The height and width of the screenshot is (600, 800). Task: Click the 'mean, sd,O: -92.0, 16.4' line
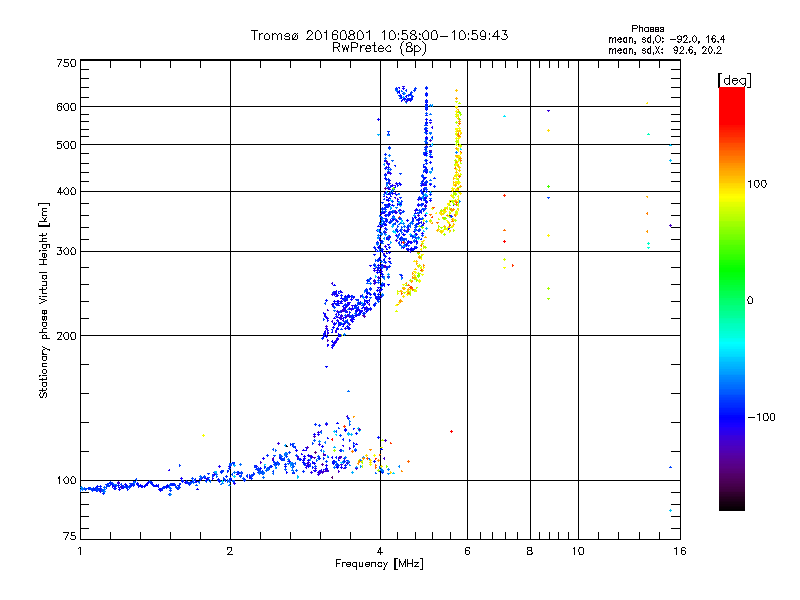pos(666,39)
